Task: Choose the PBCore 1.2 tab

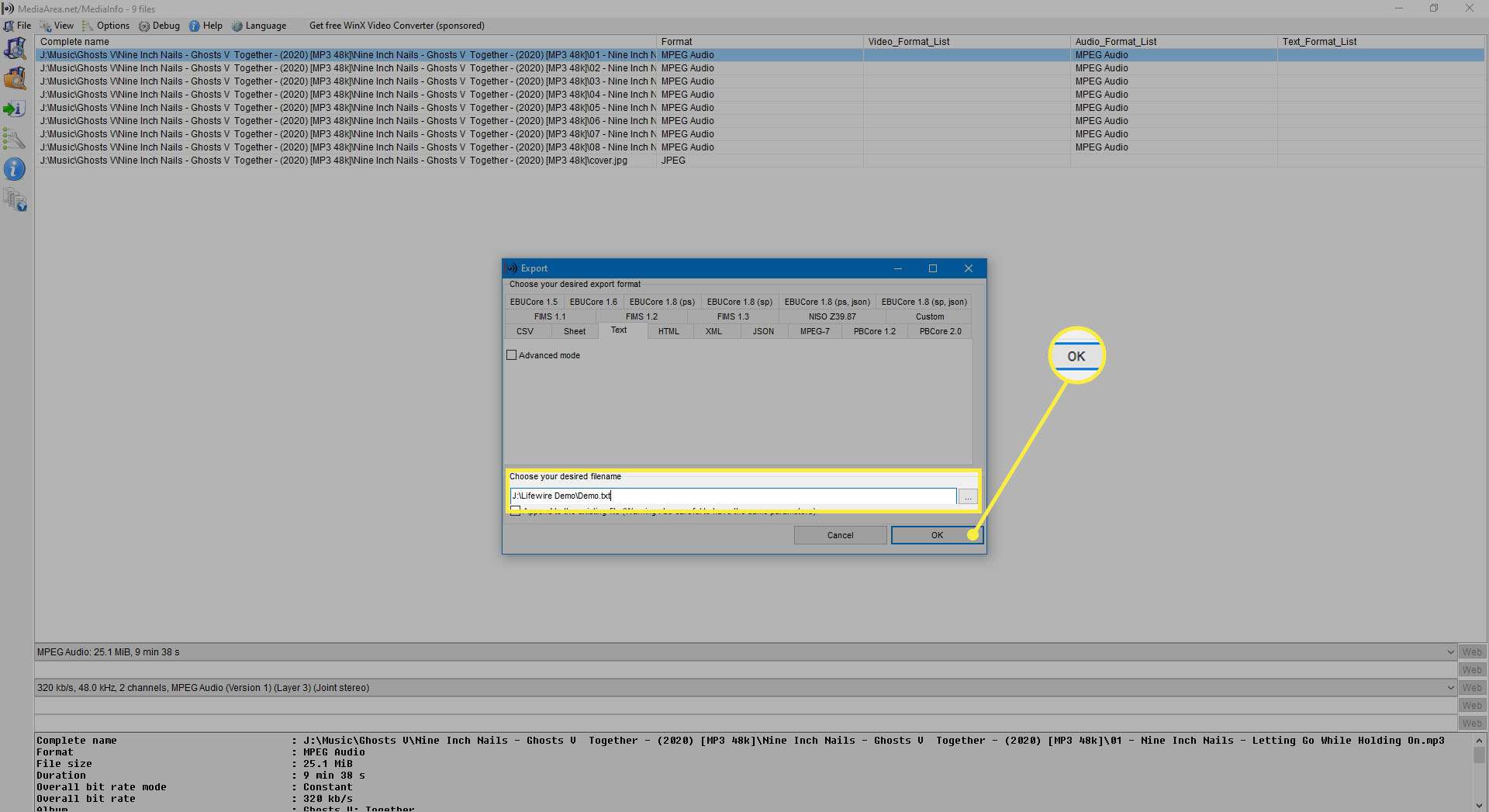Action: (874, 331)
